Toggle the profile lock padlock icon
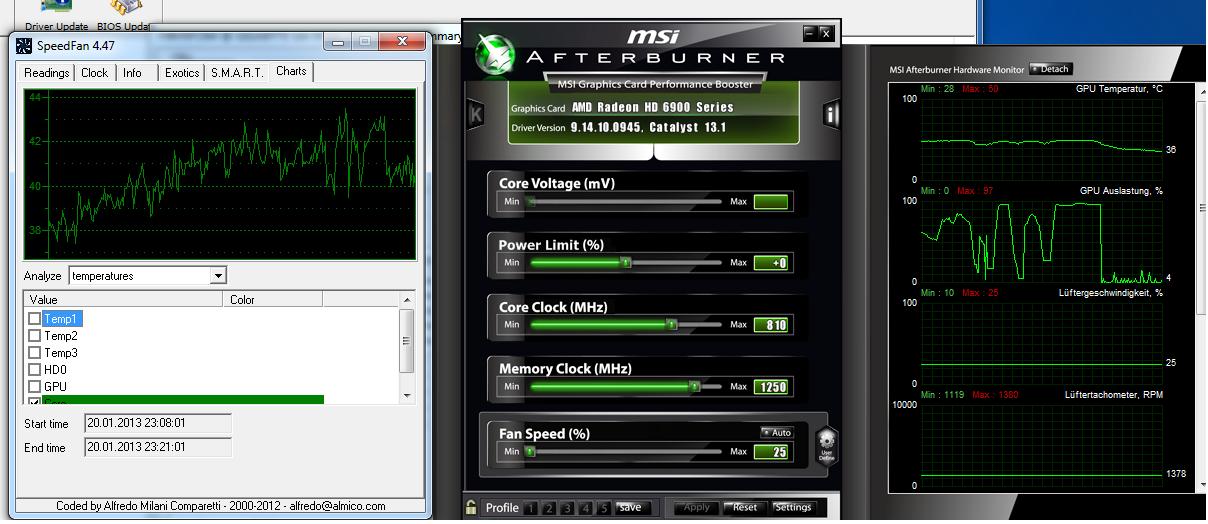1208x524 pixels. 471,507
